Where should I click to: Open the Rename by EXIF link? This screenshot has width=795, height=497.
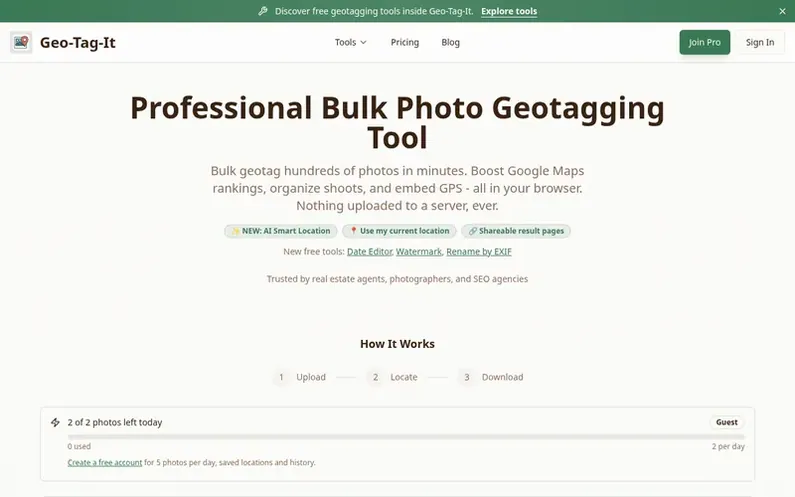point(479,252)
